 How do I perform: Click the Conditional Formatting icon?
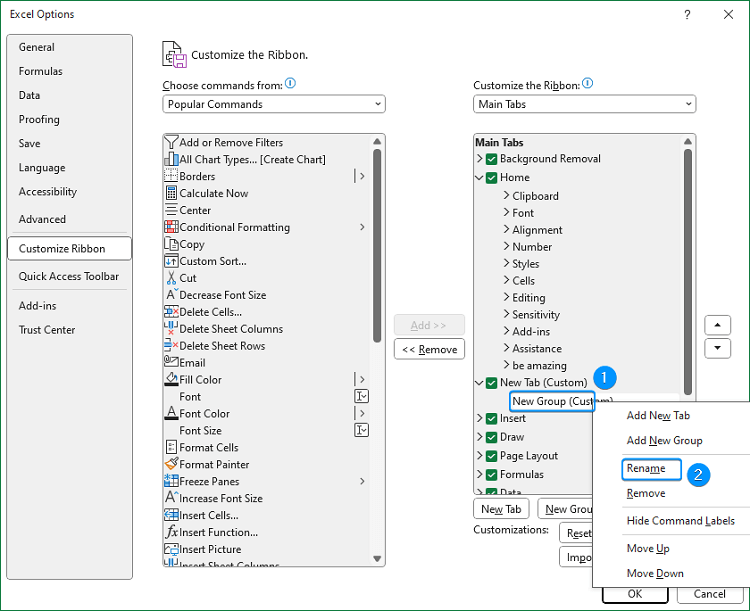click(x=171, y=227)
